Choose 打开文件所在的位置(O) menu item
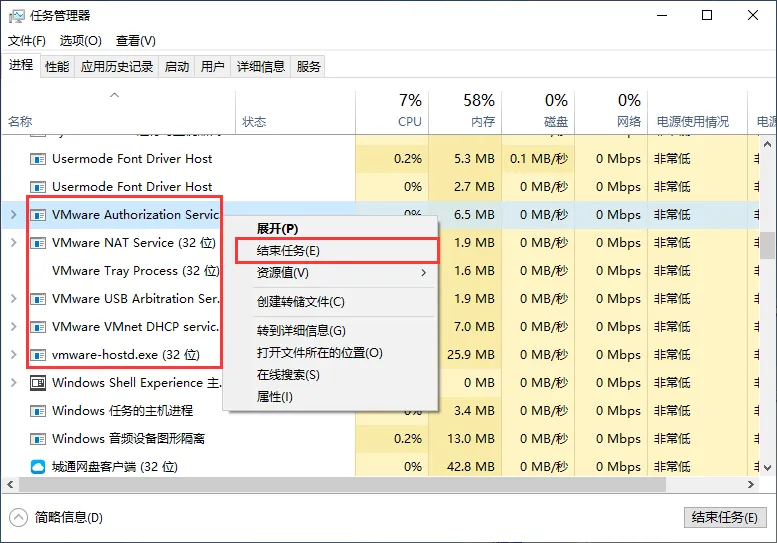The width and height of the screenshot is (777, 543). point(331,353)
